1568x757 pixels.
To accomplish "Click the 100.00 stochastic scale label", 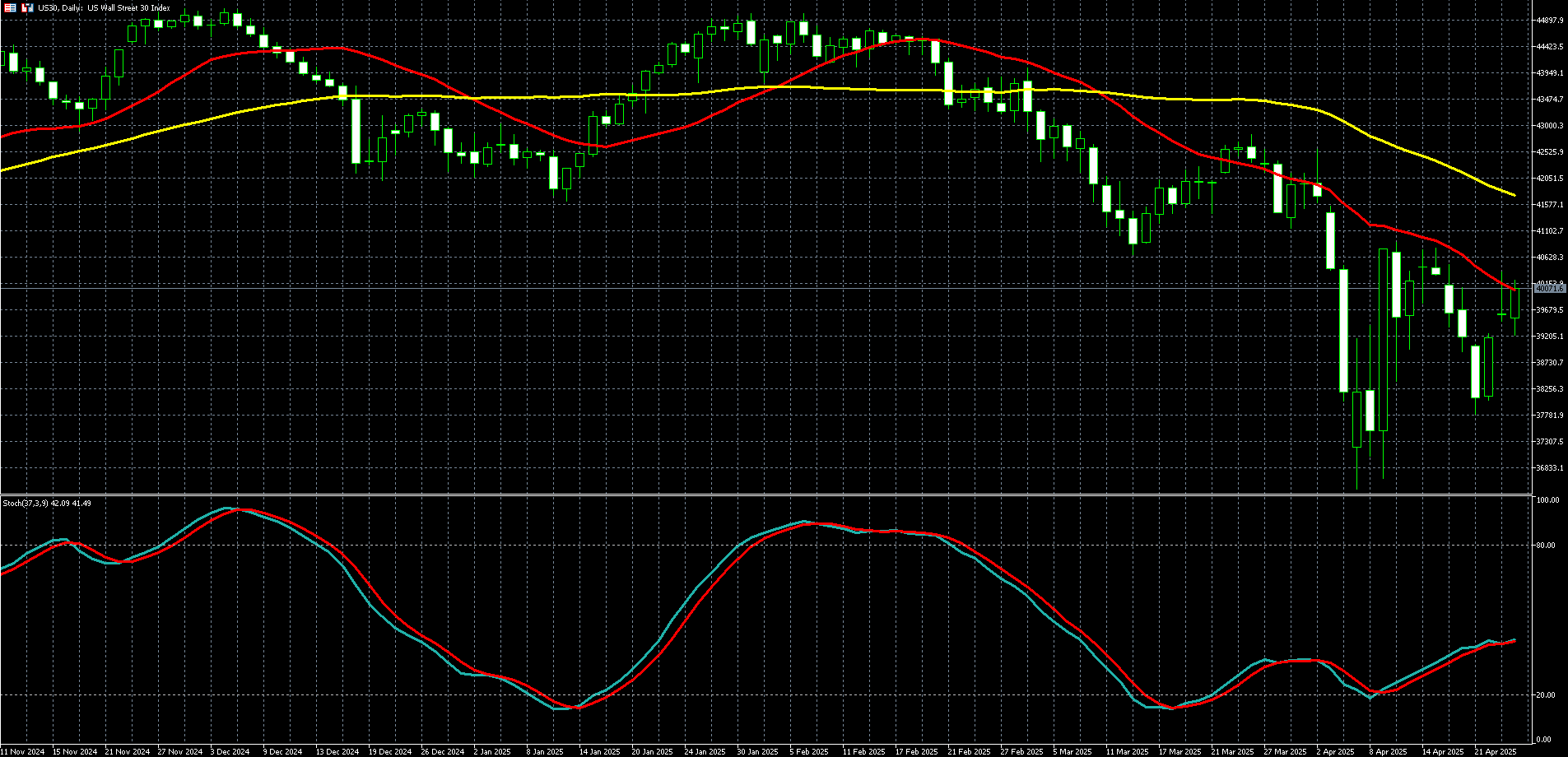I will tap(1547, 500).
